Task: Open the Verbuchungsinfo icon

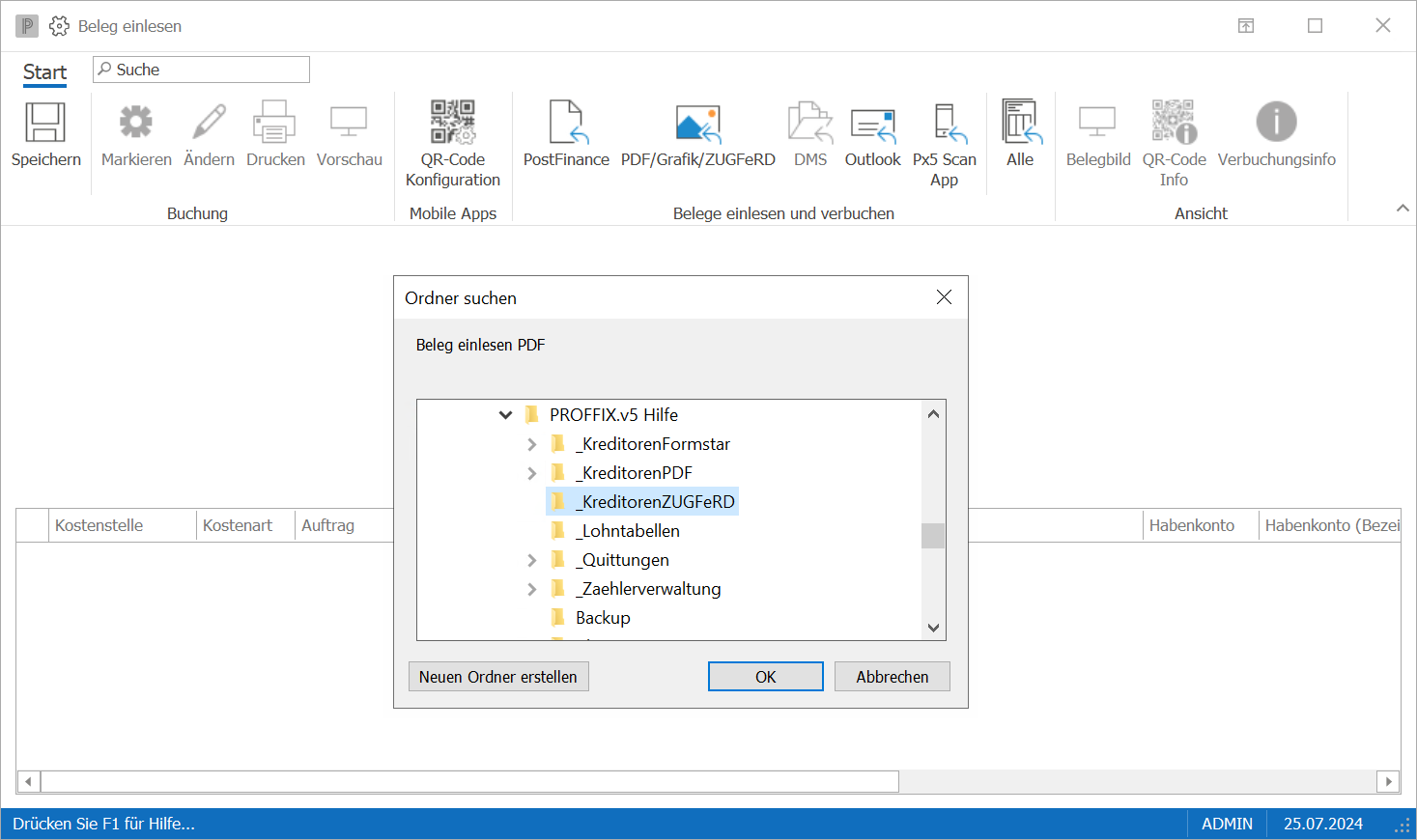Action: pos(1276,122)
